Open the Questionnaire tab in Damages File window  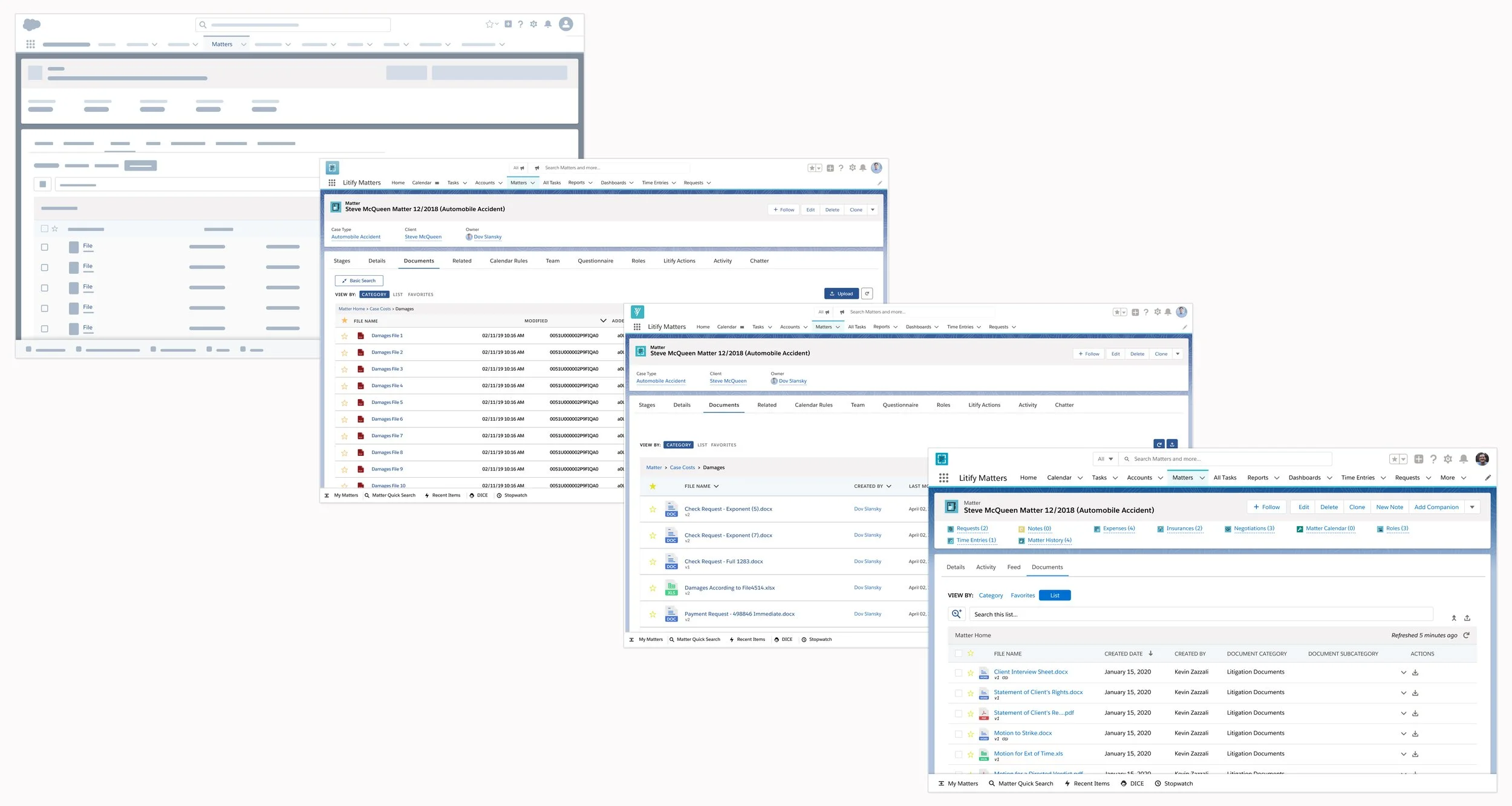(595, 261)
